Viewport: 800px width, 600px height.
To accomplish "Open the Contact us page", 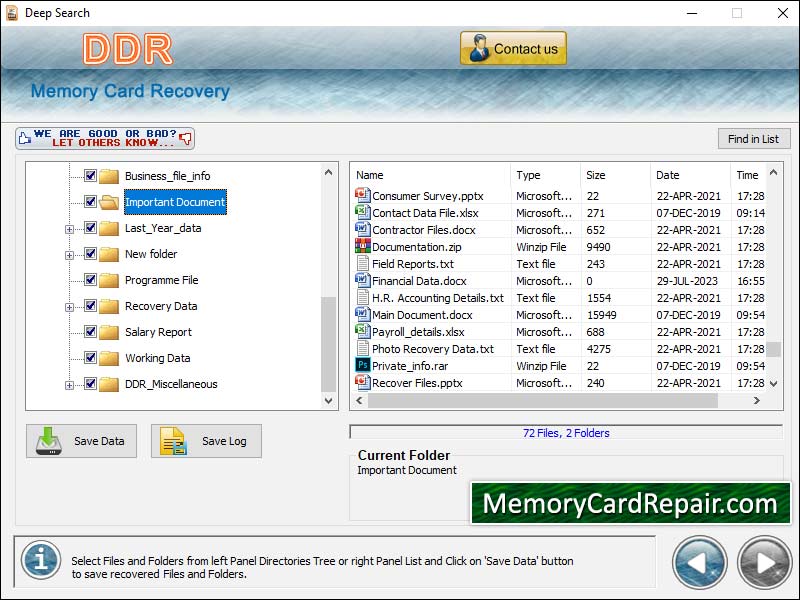I will click(512, 47).
